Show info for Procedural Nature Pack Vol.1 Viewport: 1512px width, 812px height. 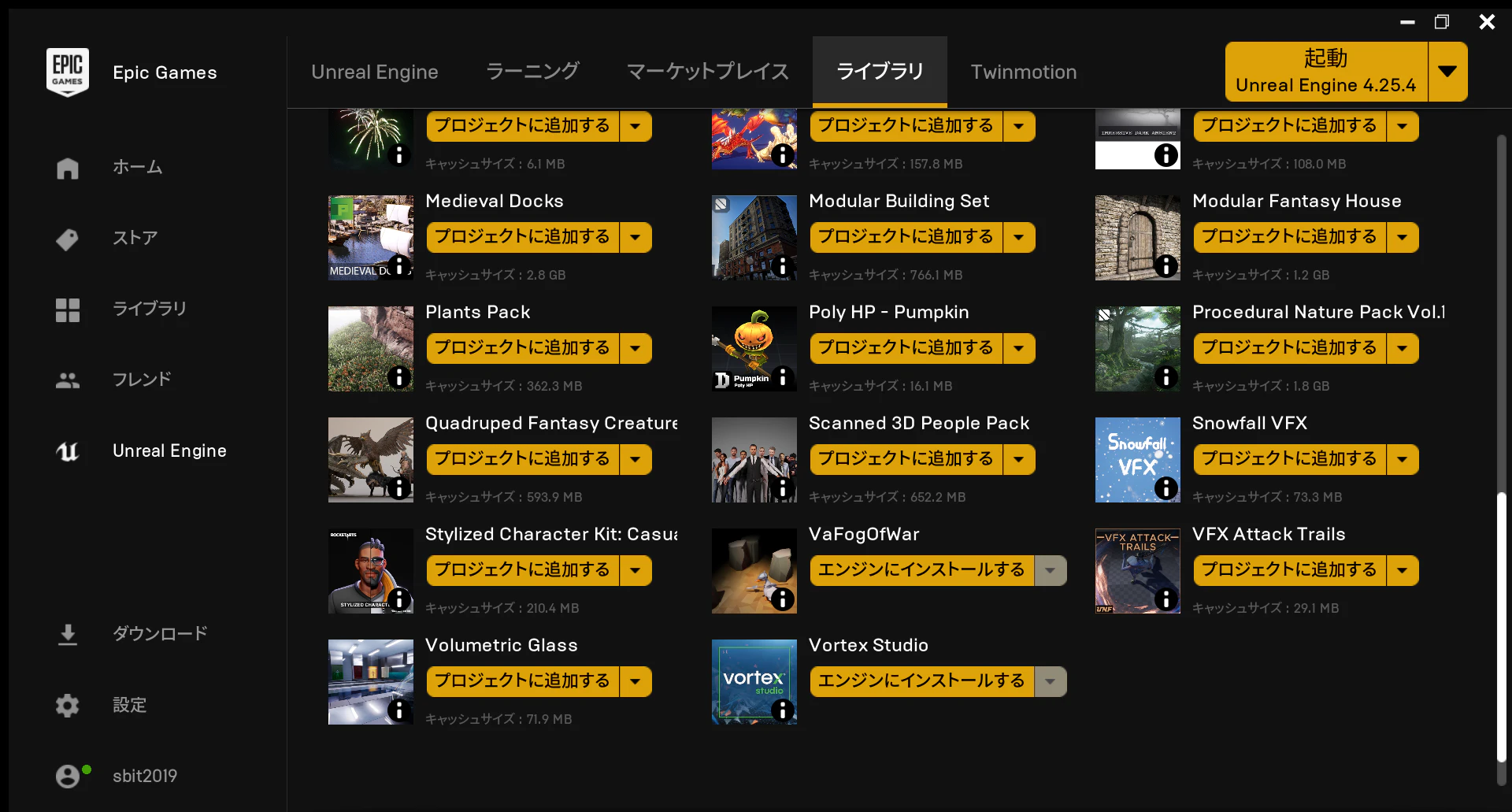[1166, 377]
